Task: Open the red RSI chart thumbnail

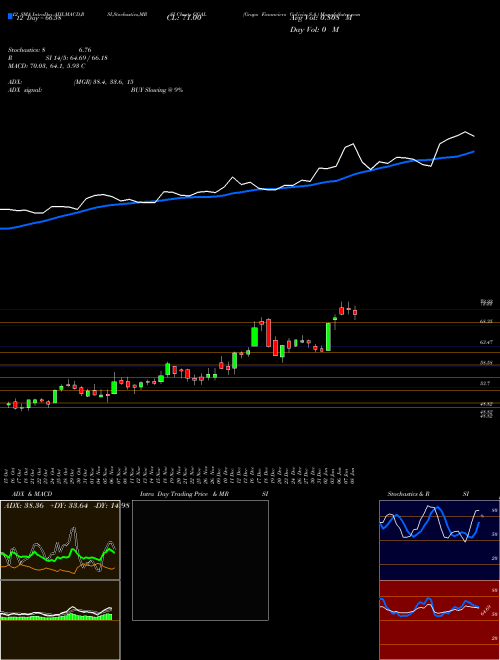Action: tap(439, 620)
